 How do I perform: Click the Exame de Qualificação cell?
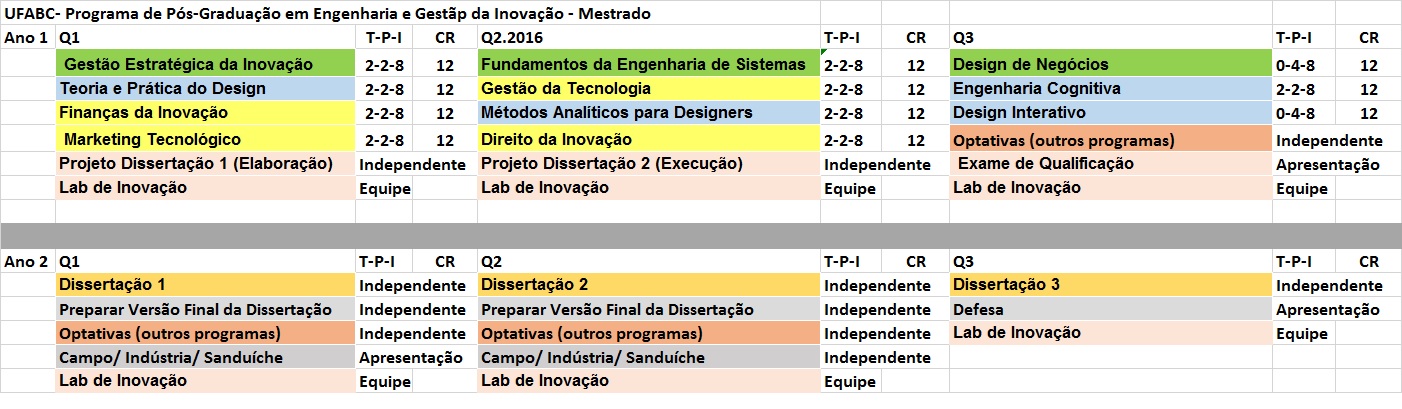pyautogui.click(x=1111, y=164)
